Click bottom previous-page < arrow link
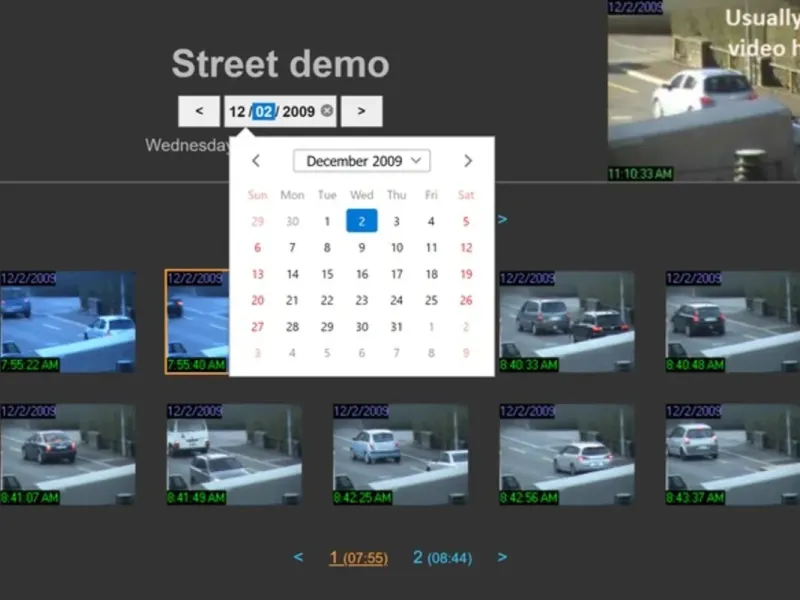The image size is (800, 600). (298, 557)
